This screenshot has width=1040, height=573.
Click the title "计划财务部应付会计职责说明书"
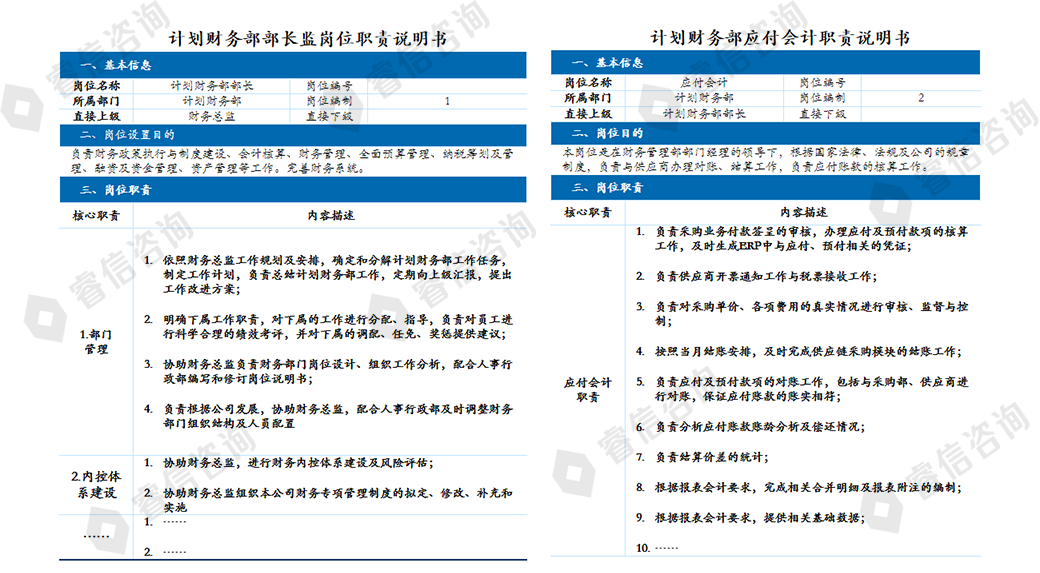(x=780, y=38)
